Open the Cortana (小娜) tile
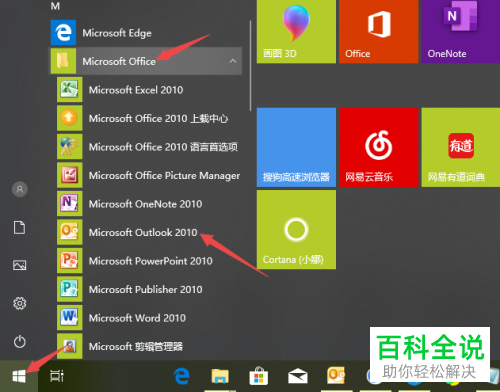Screen dimensions: 500x392 (296, 229)
